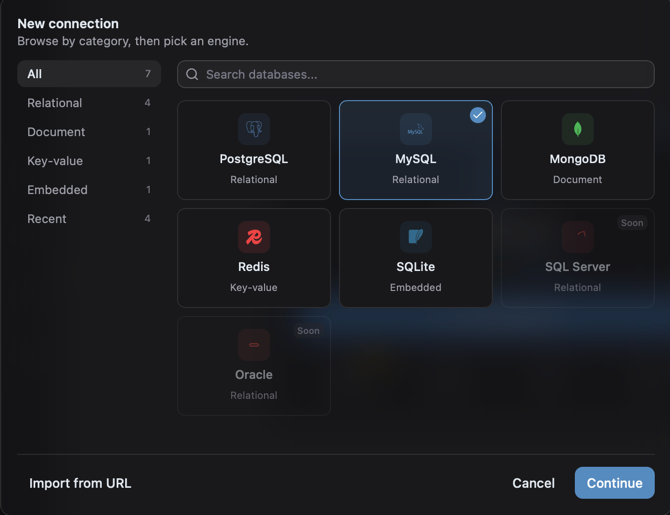
Task: Show Recent connections category
Action: pyautogui.click(x=89, y=219)
